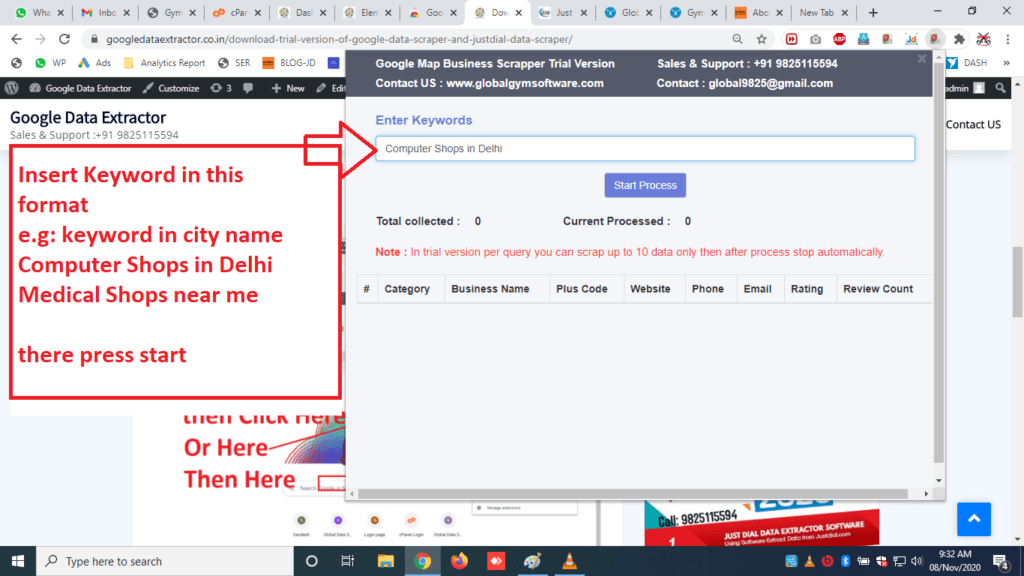Open the WP bookmark

tap(51, 63)
